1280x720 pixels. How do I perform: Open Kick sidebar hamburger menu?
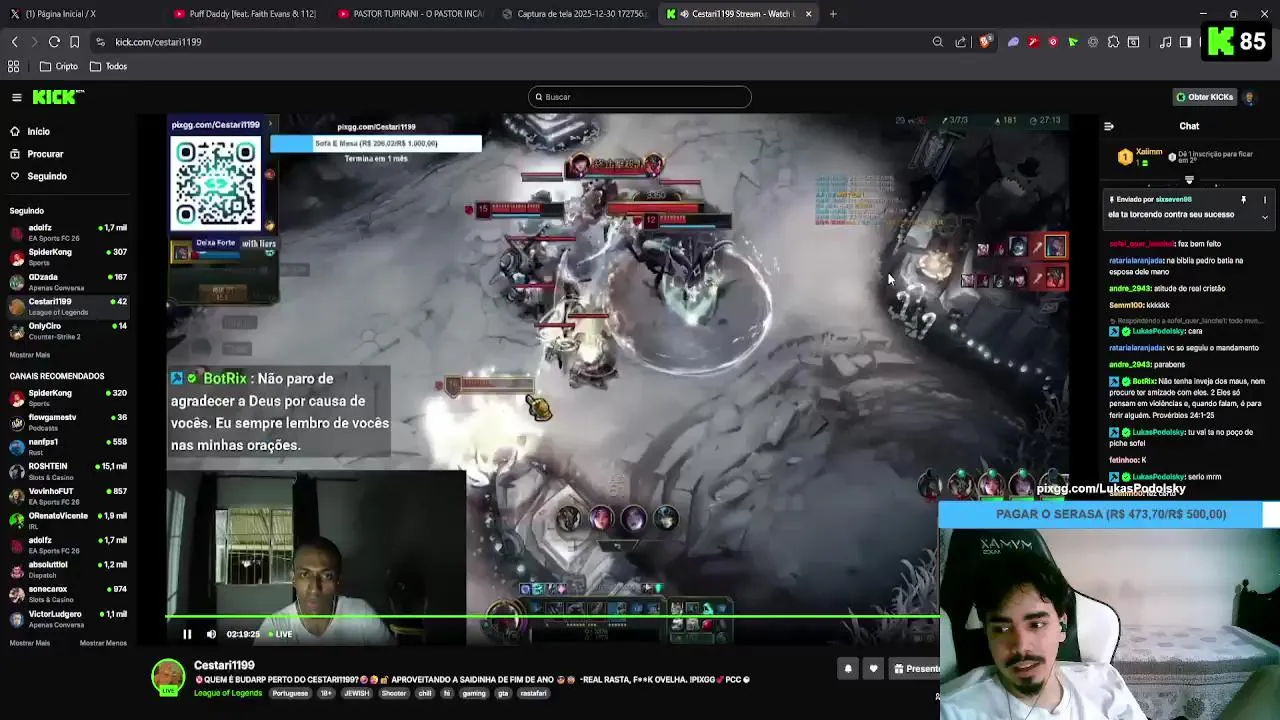pos(17,97)
